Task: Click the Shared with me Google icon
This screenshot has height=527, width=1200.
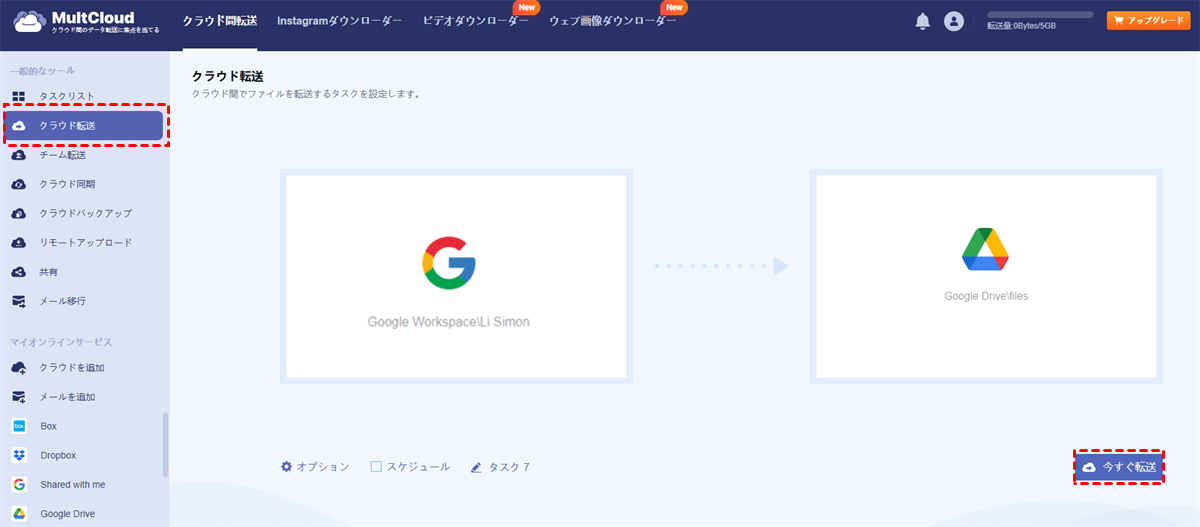Action: [18, 484]
